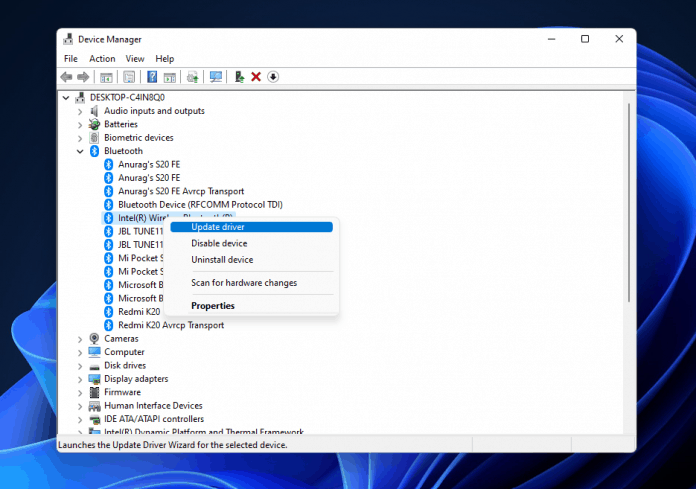Click the update device driver toolbar icon

[x=239, y=77]
